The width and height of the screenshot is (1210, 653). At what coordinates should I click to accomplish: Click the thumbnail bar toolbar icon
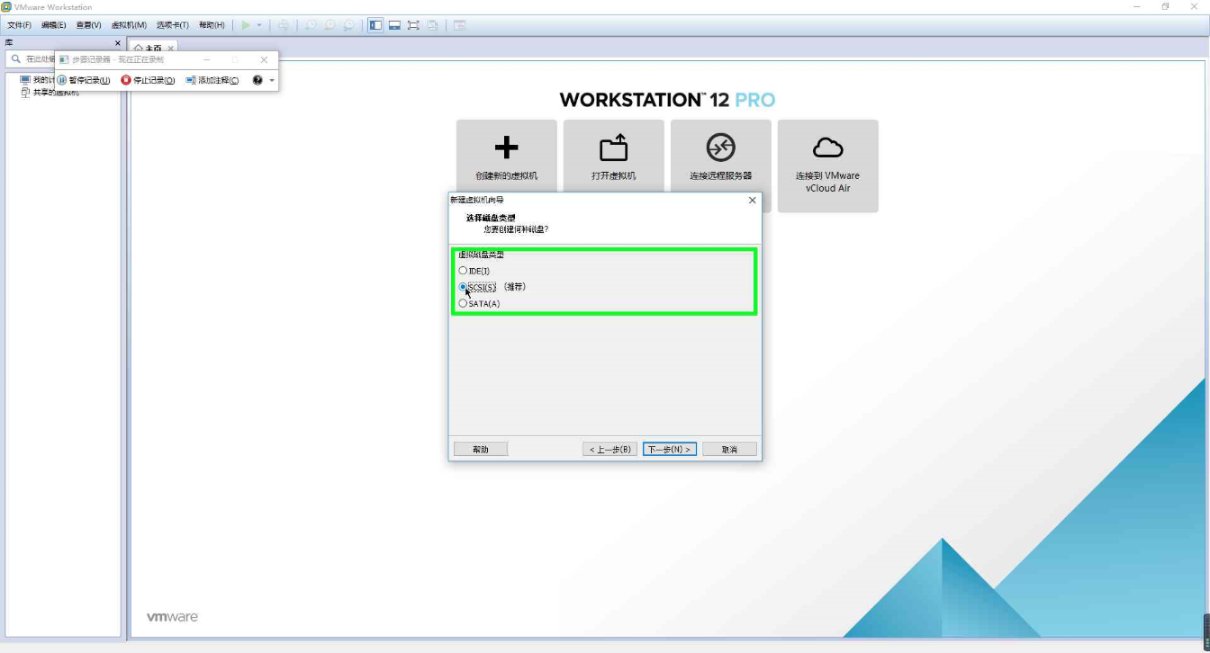pos(394,25)
